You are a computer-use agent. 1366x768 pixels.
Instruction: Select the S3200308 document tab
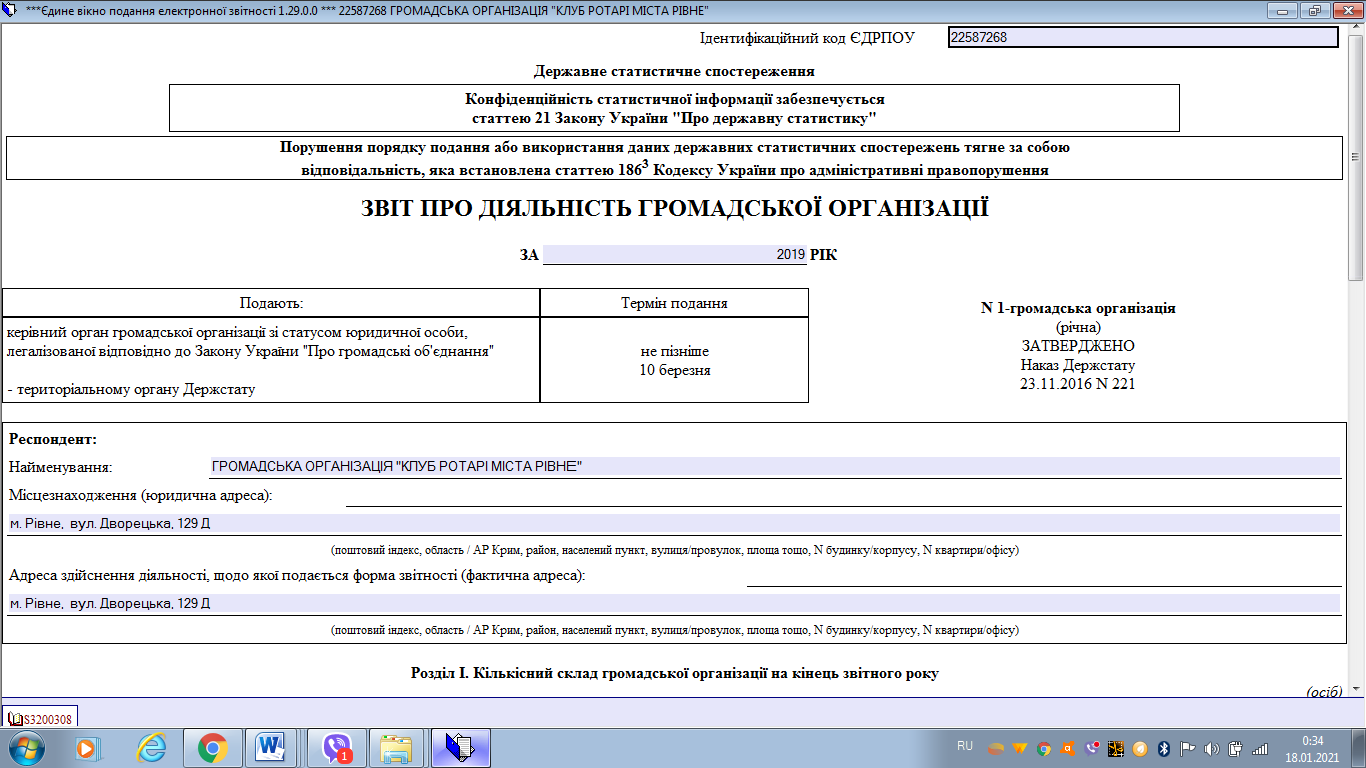(x=41, y=718)
